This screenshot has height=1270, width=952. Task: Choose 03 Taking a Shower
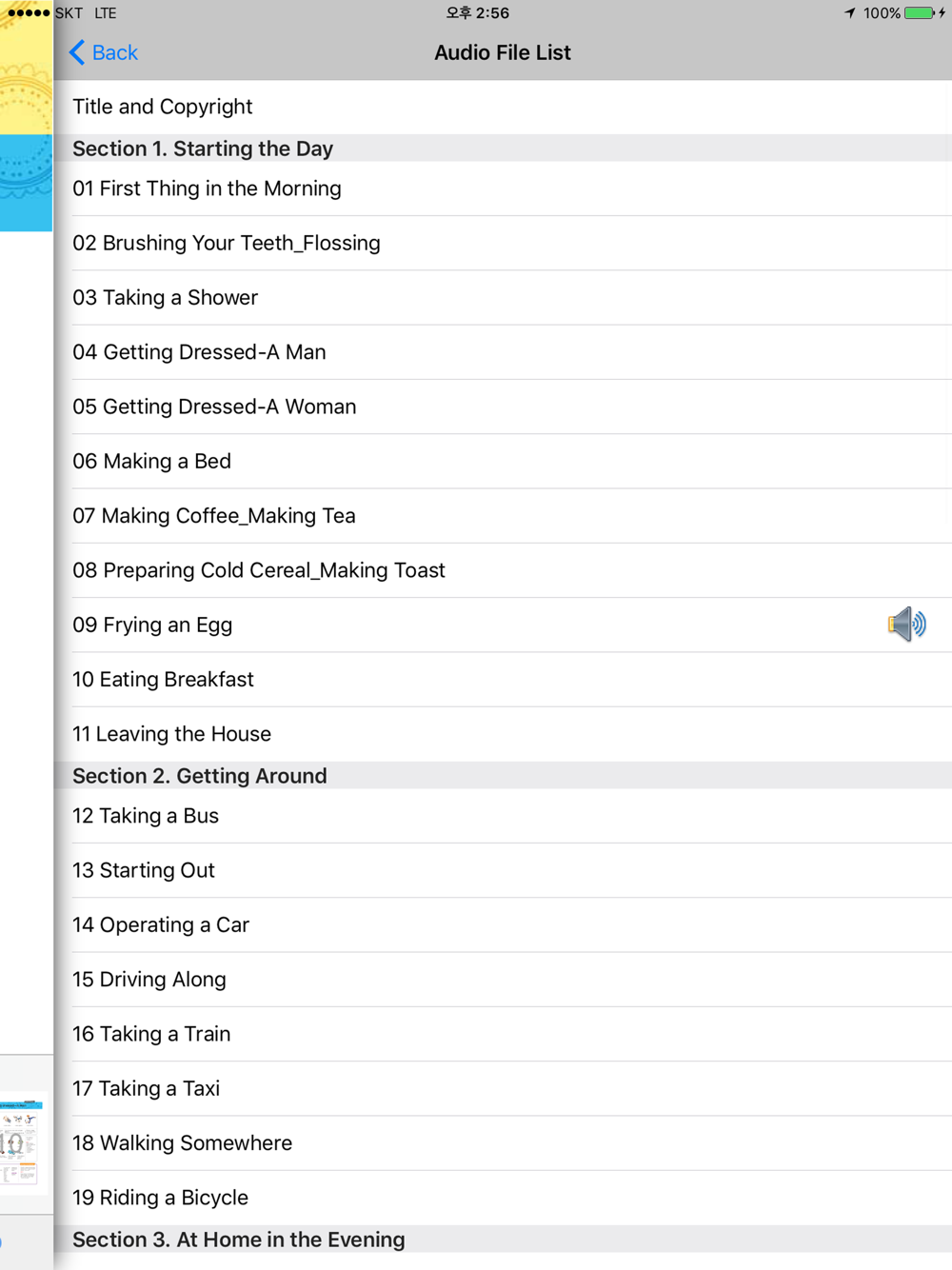click(503, 297)
